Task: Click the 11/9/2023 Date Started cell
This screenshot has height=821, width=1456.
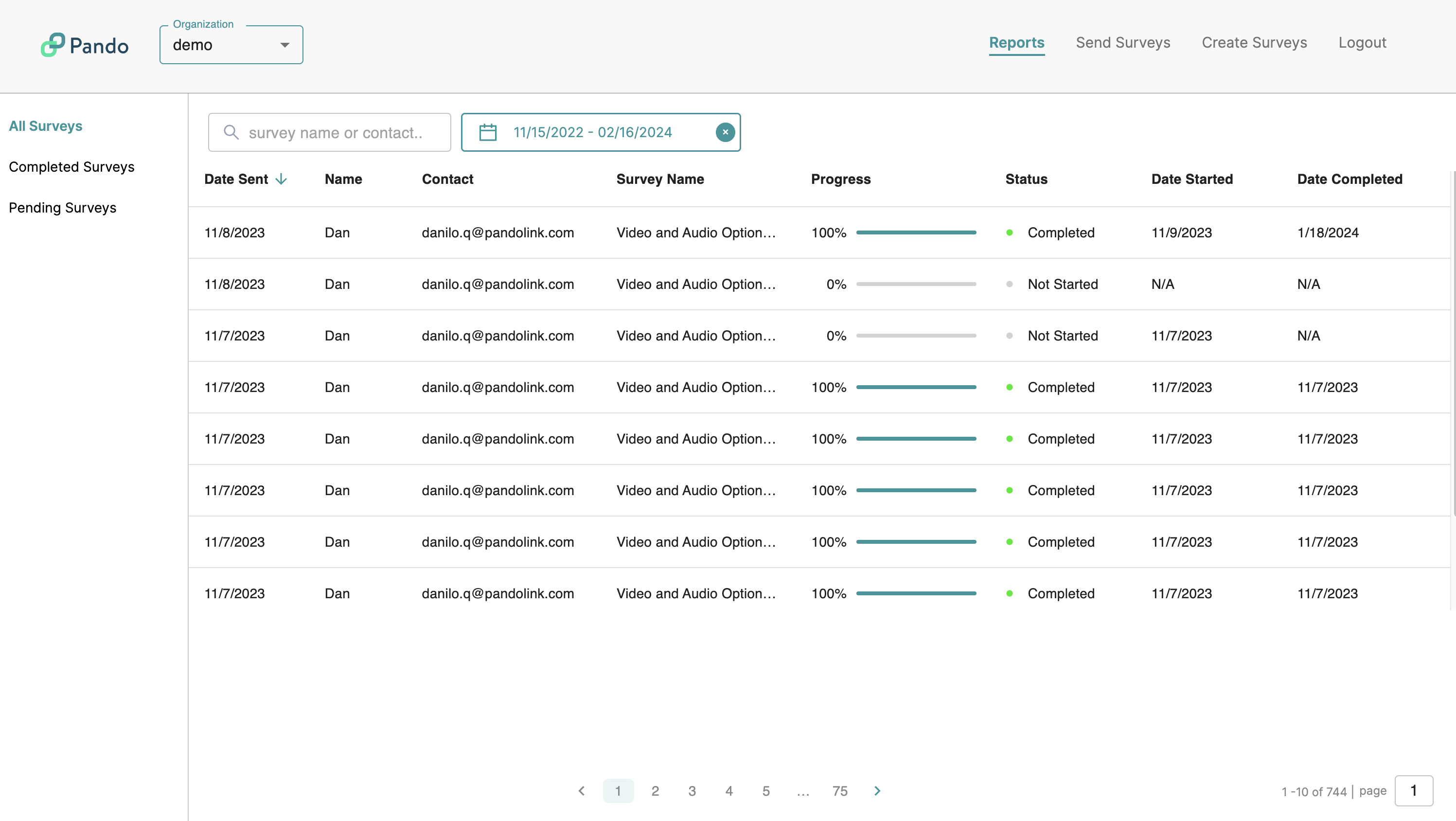Action: coord(1181,232)
